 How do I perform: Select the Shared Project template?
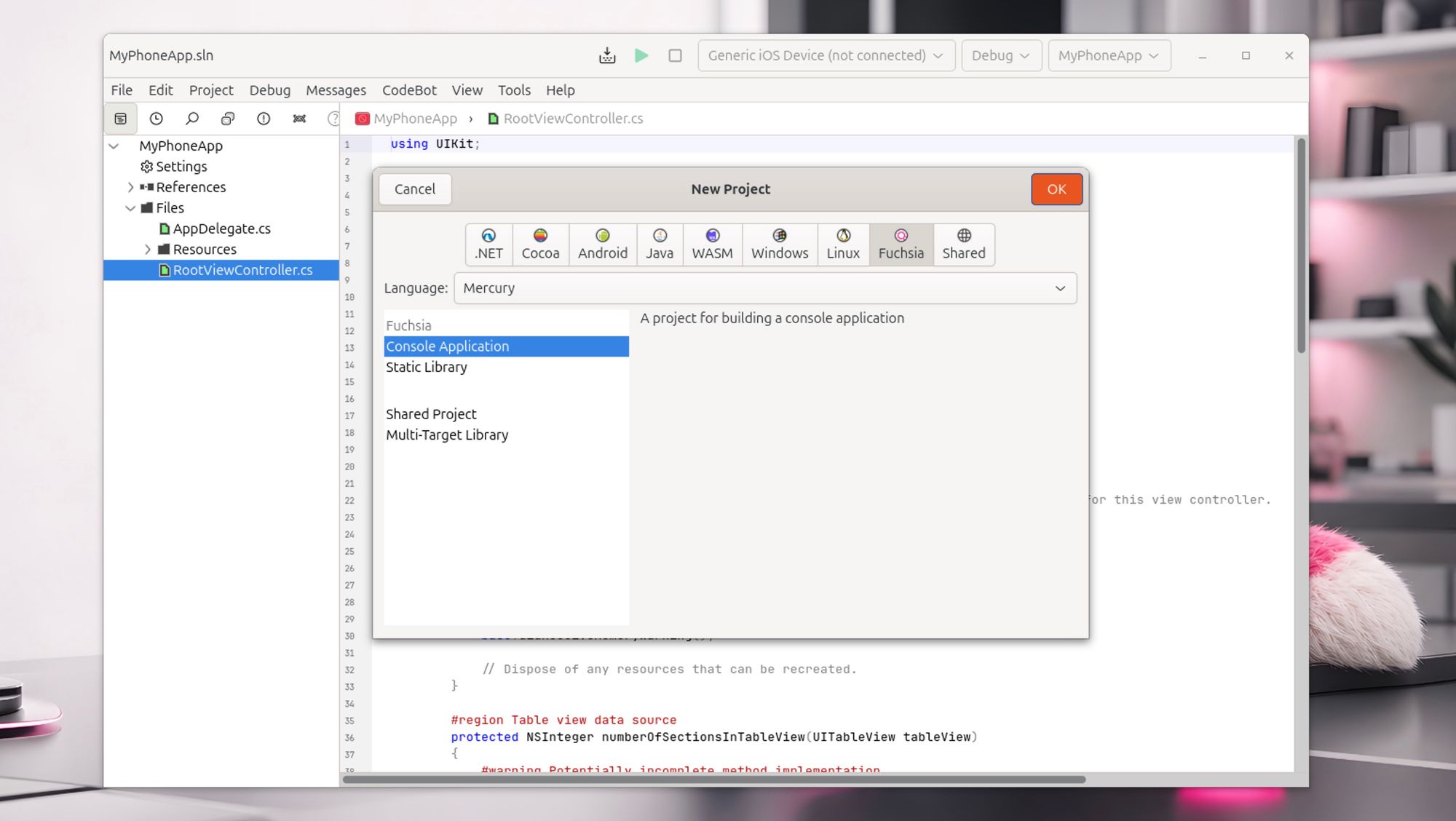pyautogui.click(x=506, y=414)
